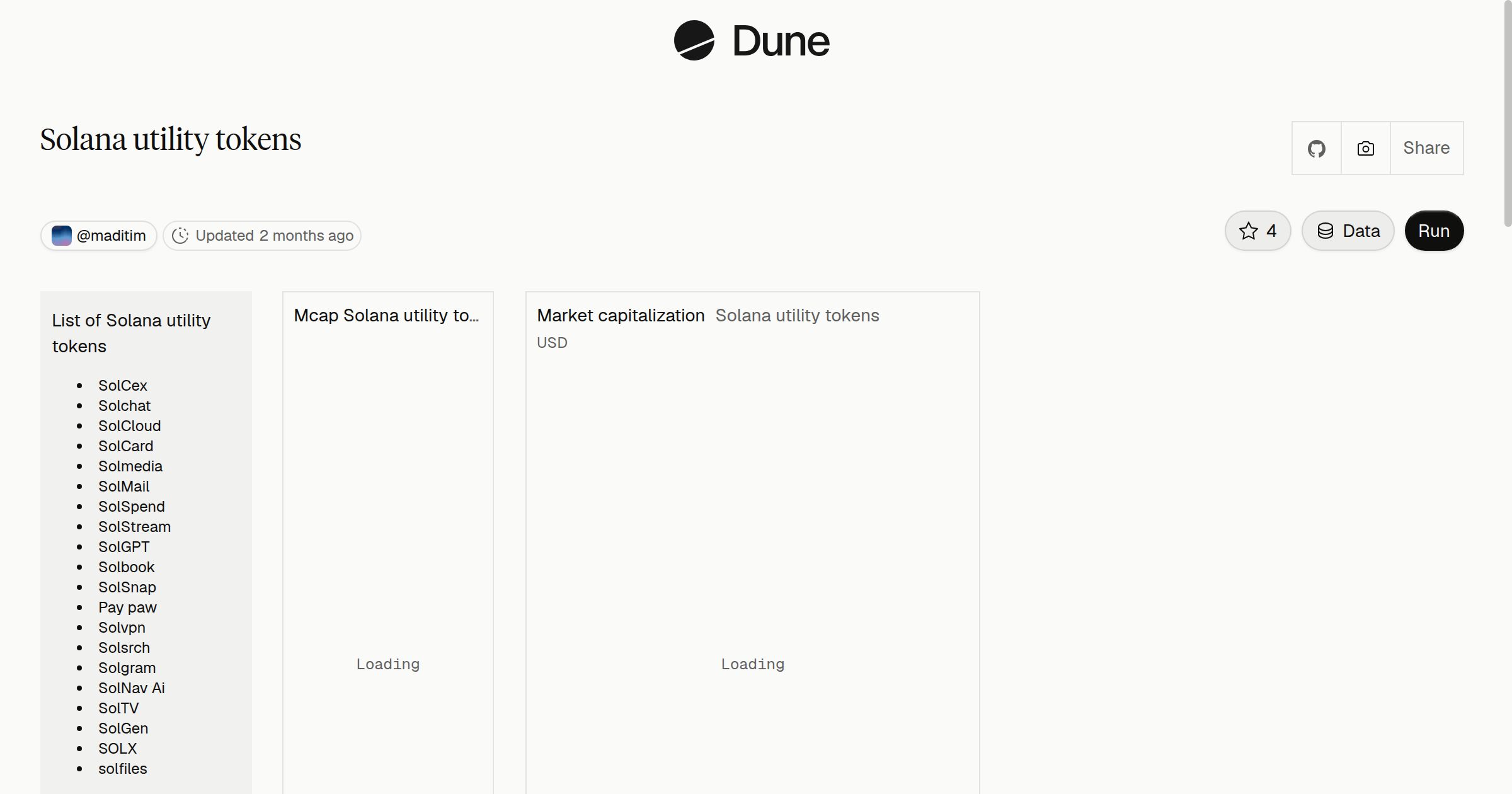Click the Share button
The height and width of the screenshot is (794, 1512).
point(1426,148)
